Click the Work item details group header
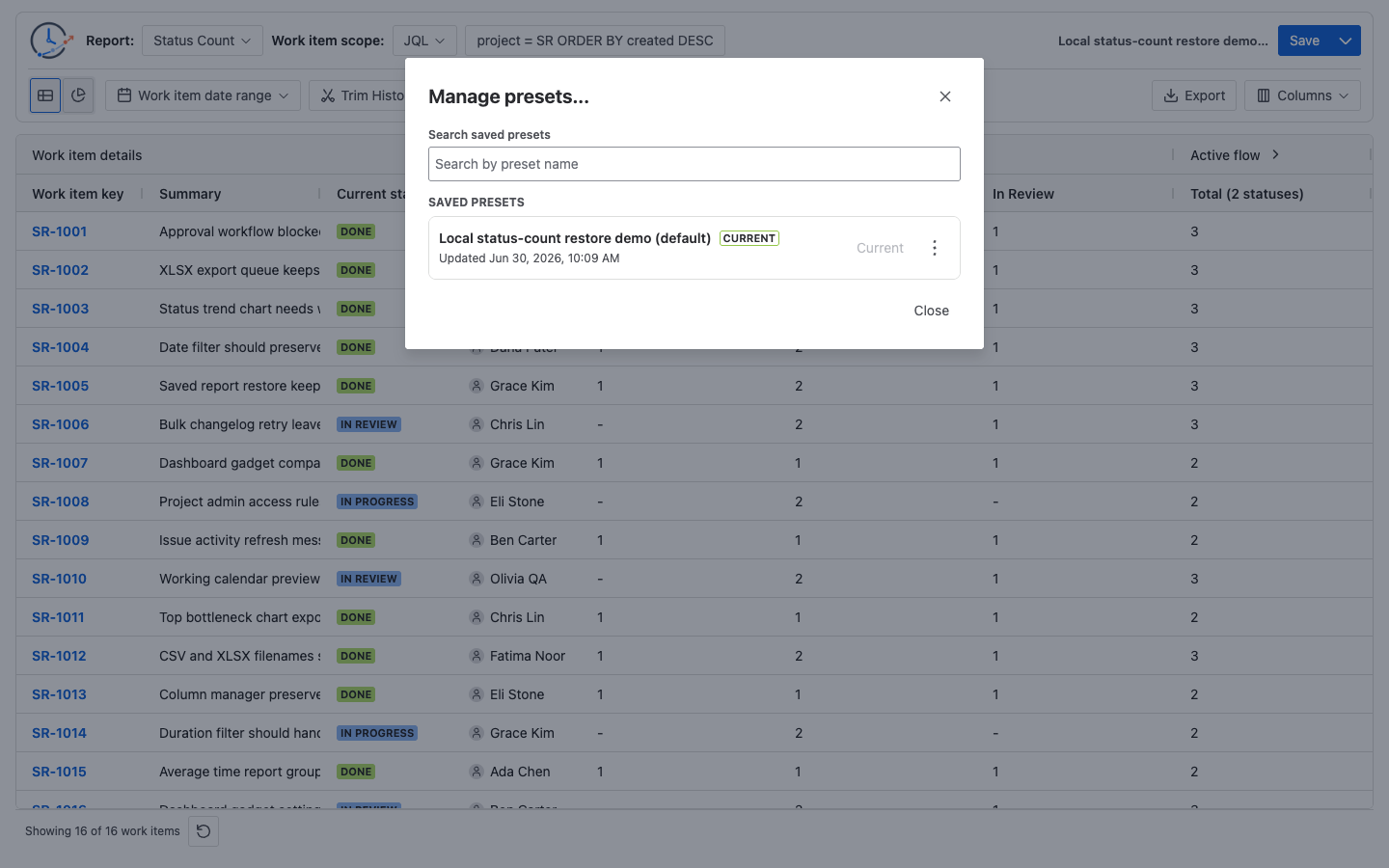 pyautogui.click(x=87, y=155)
